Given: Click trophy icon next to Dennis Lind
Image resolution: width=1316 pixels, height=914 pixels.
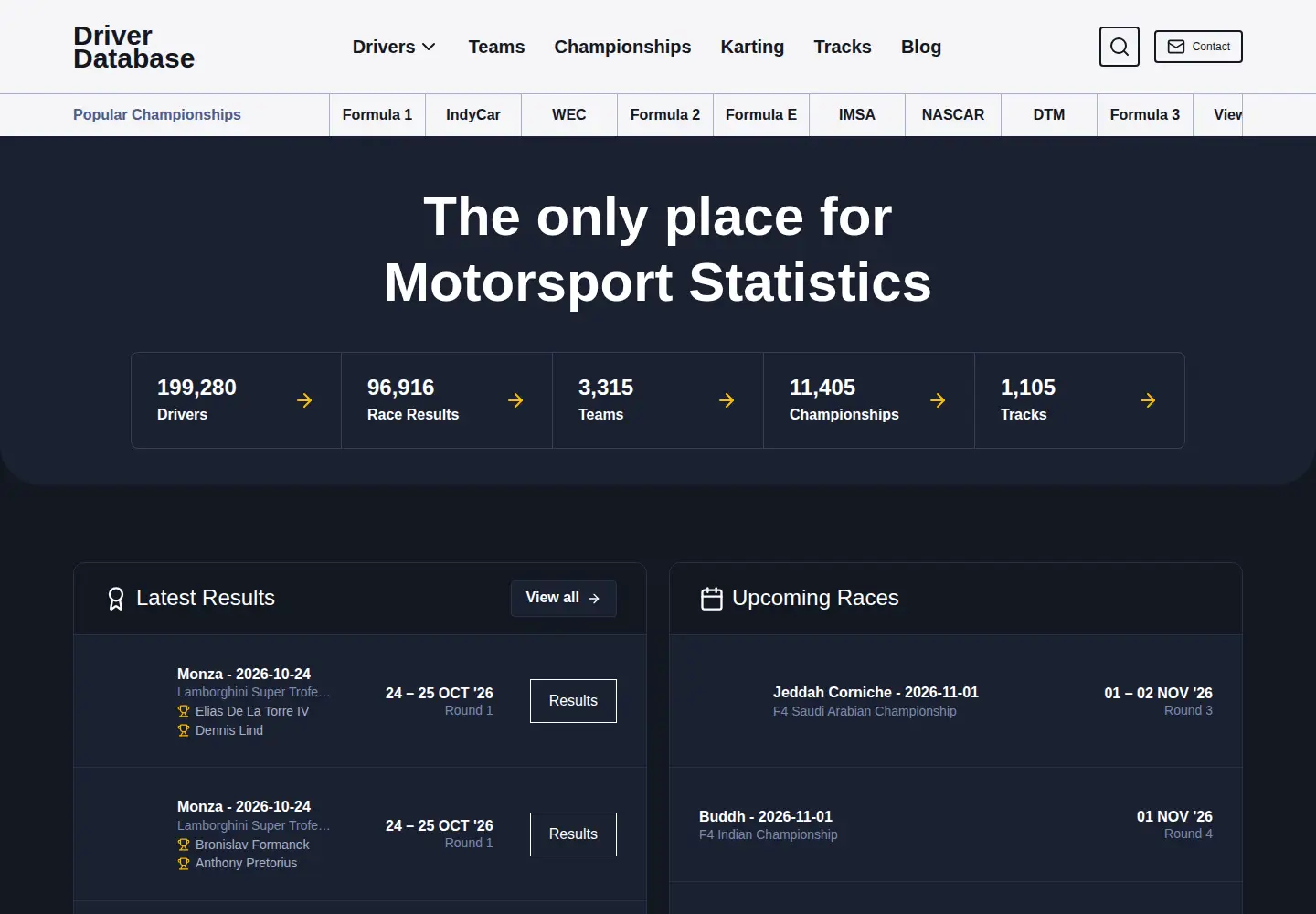Looking at the screenshot, I should coord(184,730).
